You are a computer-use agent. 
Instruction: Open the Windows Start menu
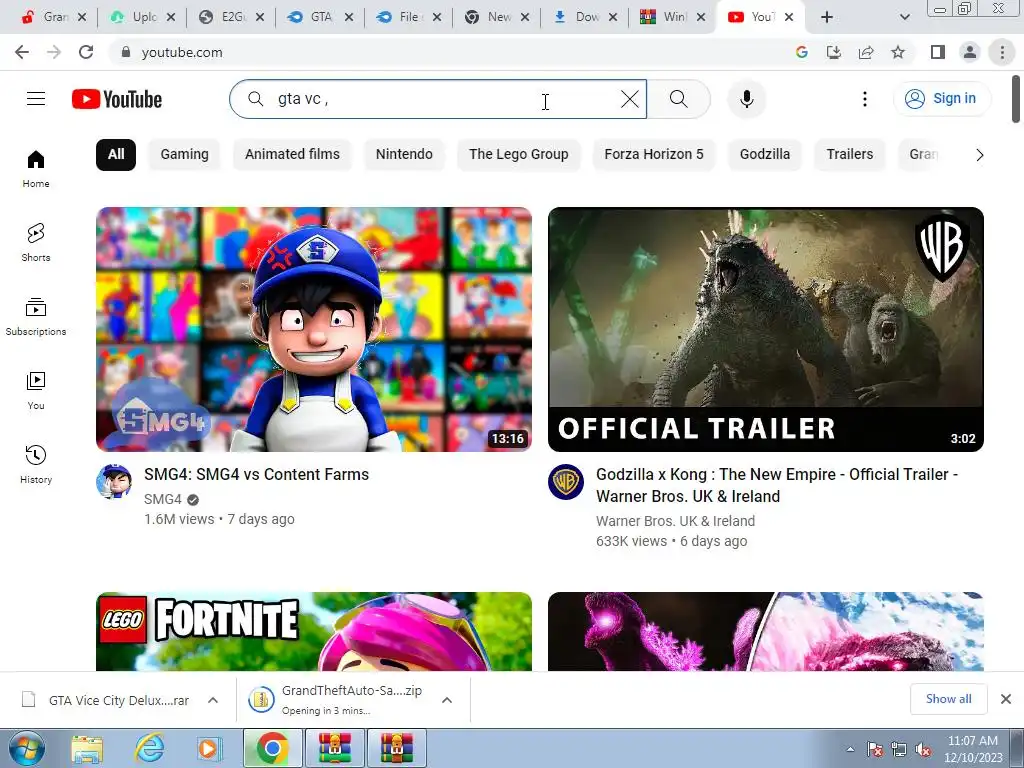[26, 748]
